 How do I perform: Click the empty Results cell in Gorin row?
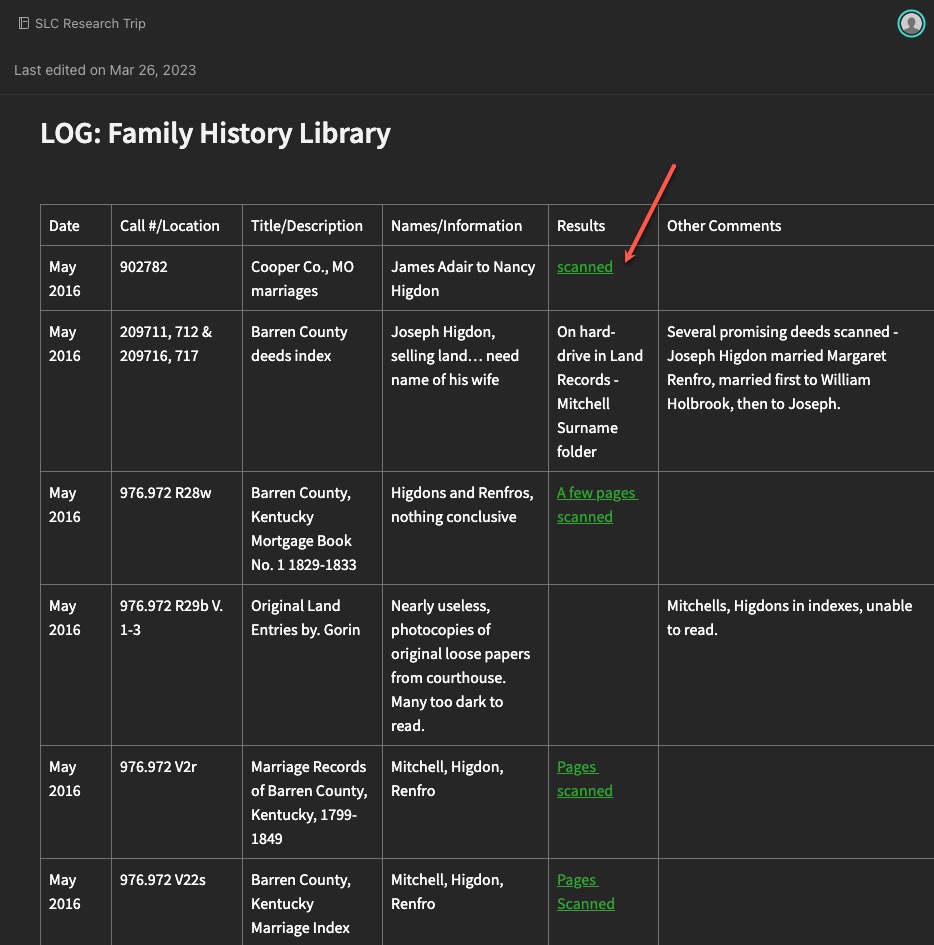pos(603,665)
